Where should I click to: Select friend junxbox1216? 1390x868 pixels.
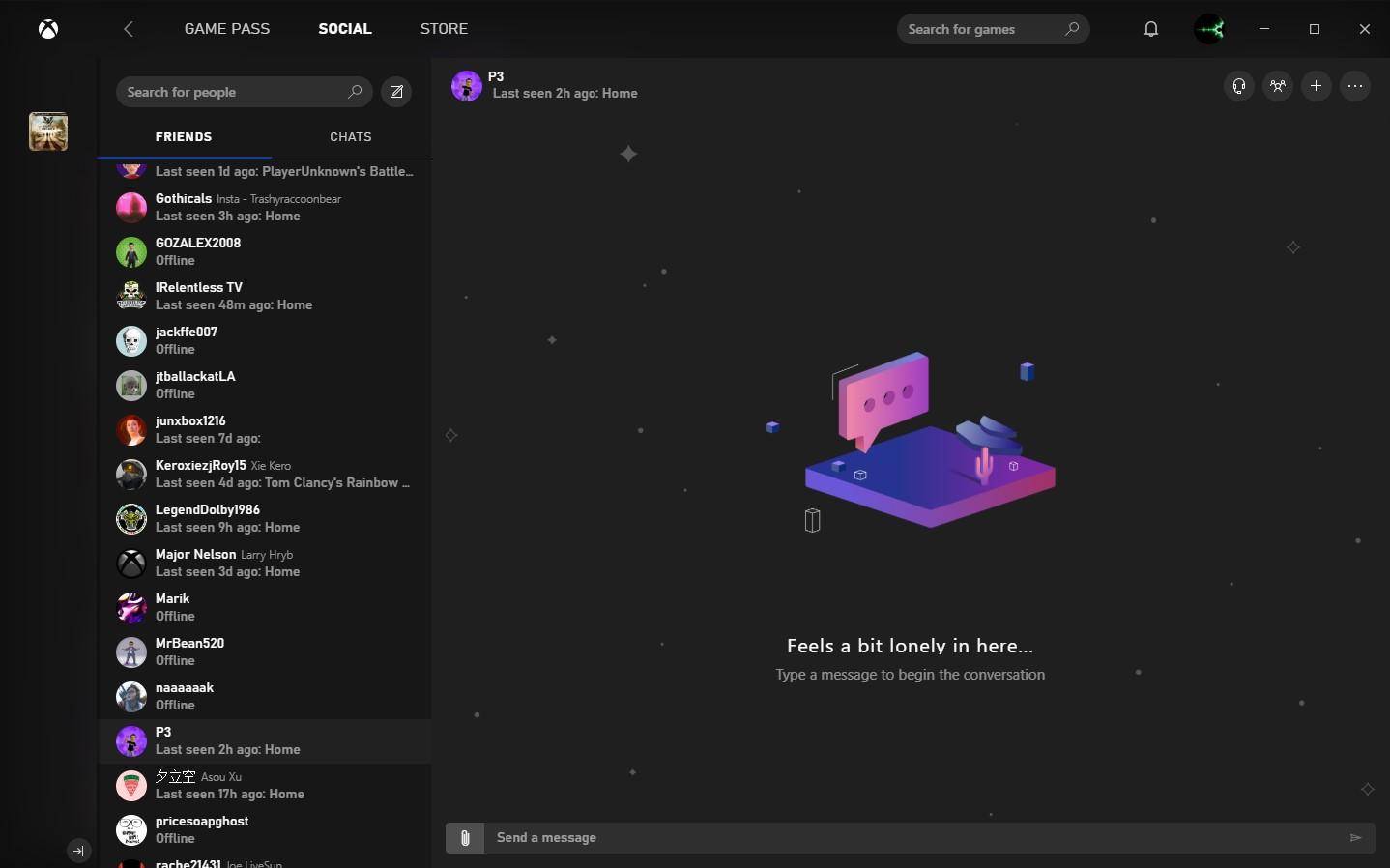pos(265,429)
